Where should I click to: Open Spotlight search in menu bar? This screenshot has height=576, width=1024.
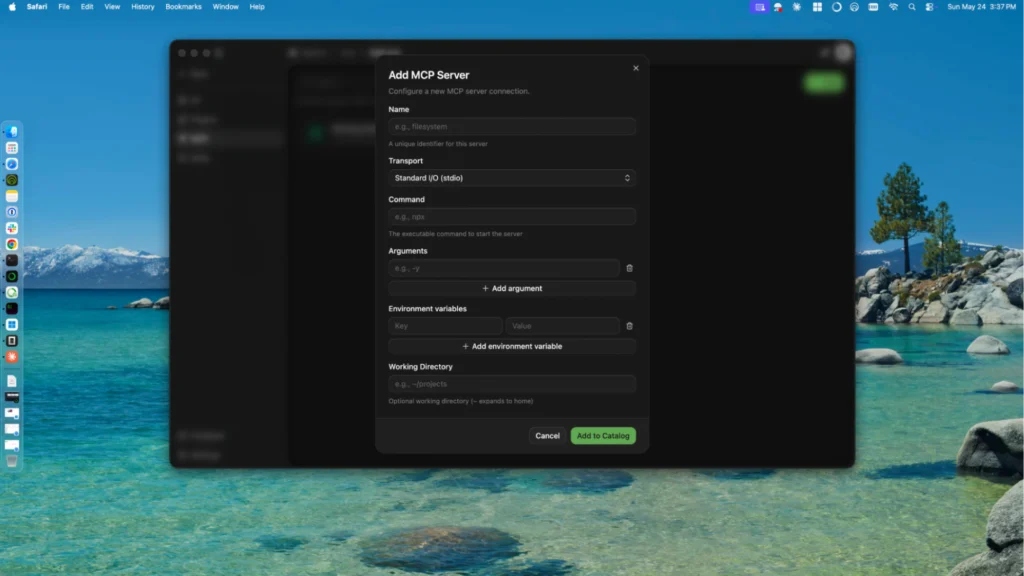coord(912,7)
